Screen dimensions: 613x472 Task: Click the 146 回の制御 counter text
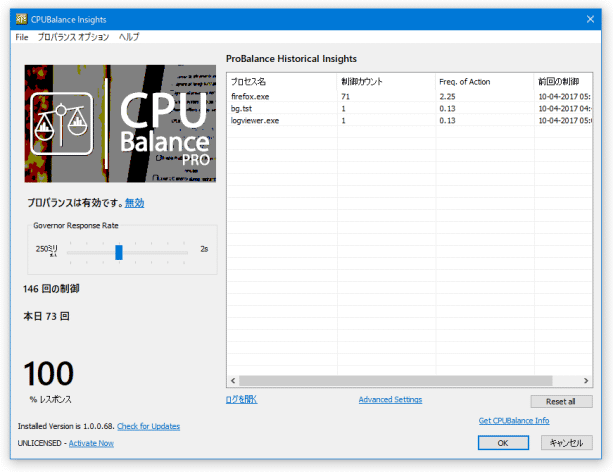51,289
